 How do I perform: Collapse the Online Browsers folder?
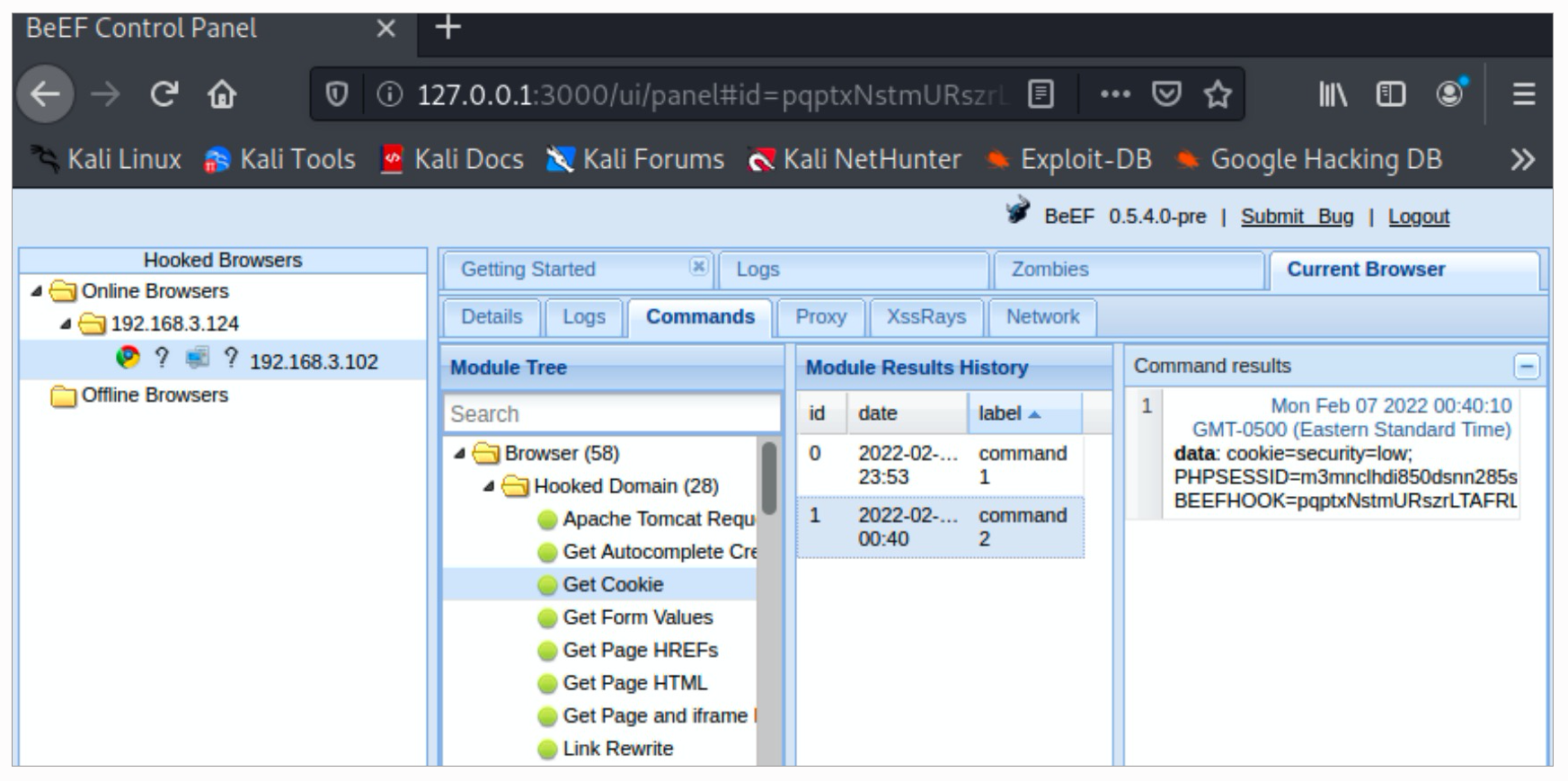pos(36,291)
